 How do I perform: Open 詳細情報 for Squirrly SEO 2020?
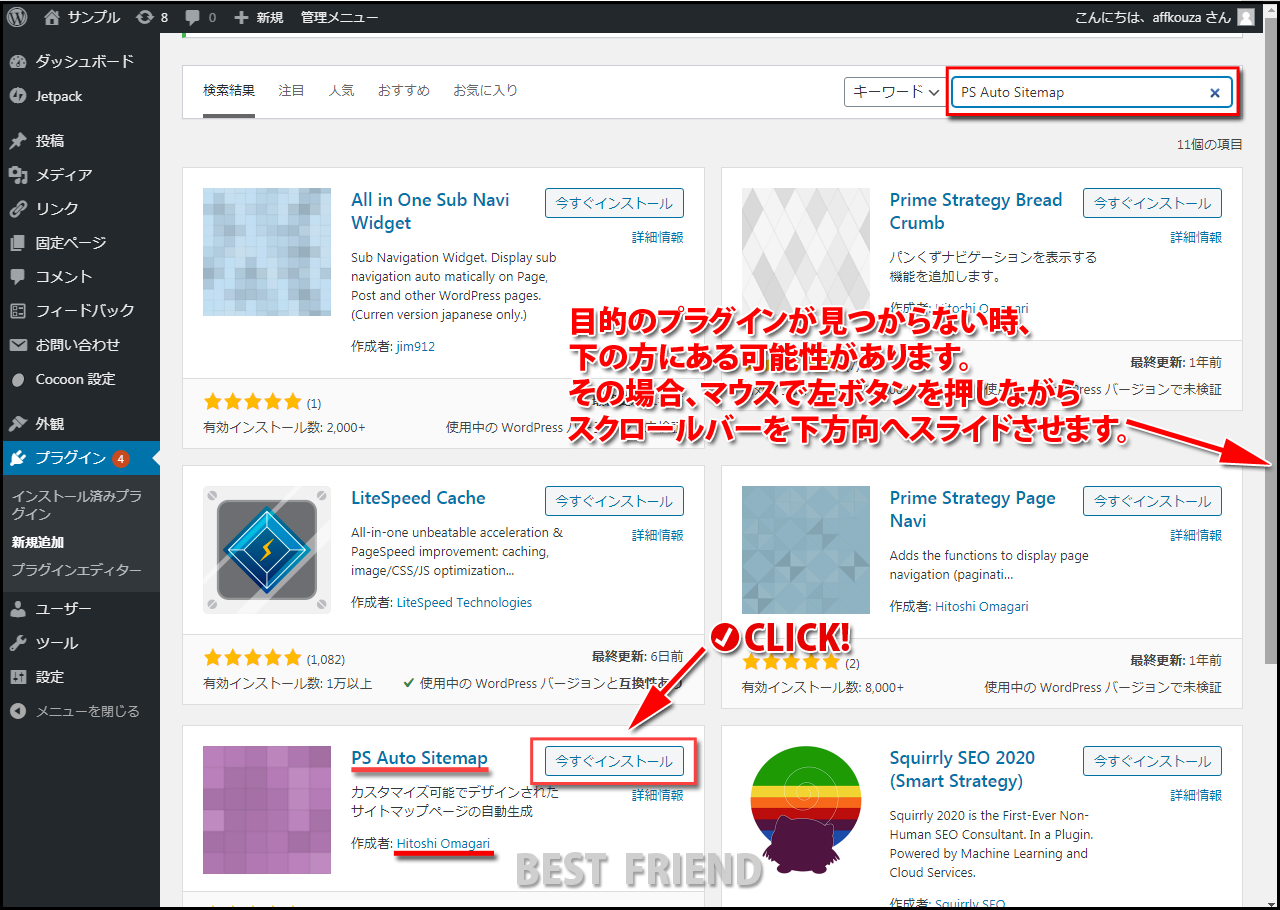pyautogui.click(x=1196, y=796)
